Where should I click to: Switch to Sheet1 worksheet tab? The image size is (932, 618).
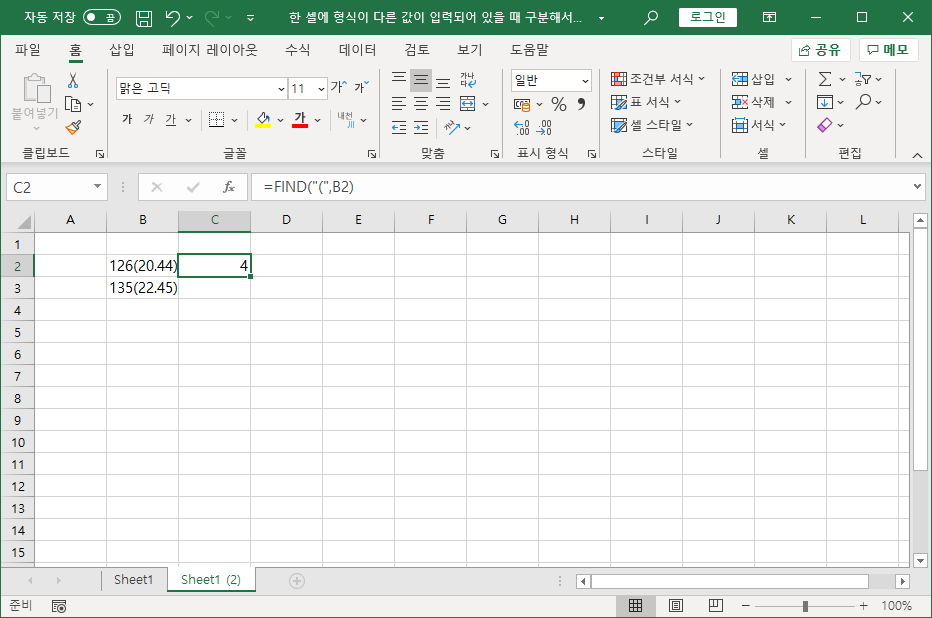pyautogui.click(x=133, y=579)
